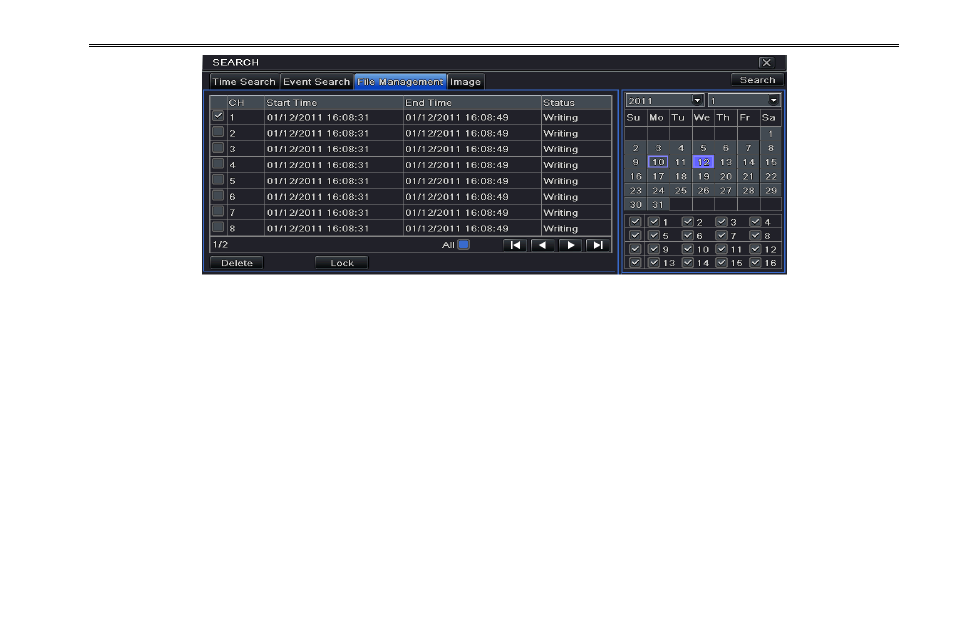The height and width of the screenshot is (636, 955).
Task: Go to next page of file list
Action: 570,245
